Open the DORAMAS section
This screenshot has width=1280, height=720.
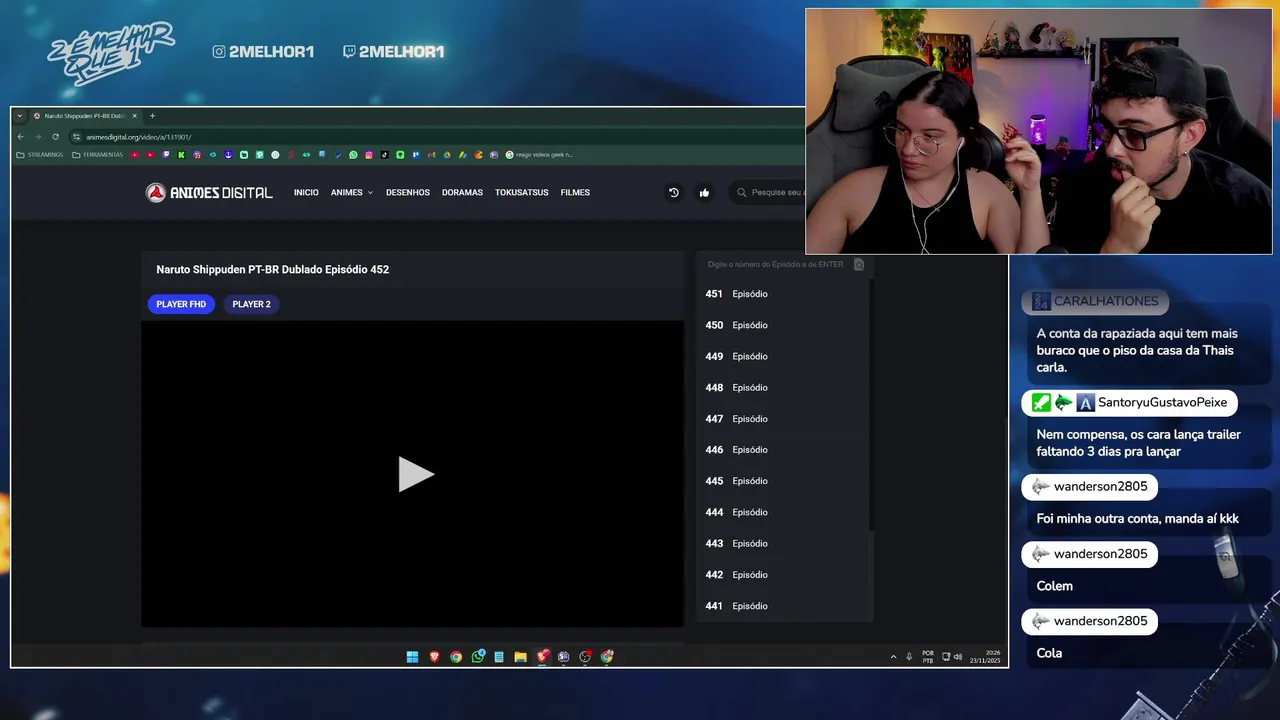pos(462,192)
